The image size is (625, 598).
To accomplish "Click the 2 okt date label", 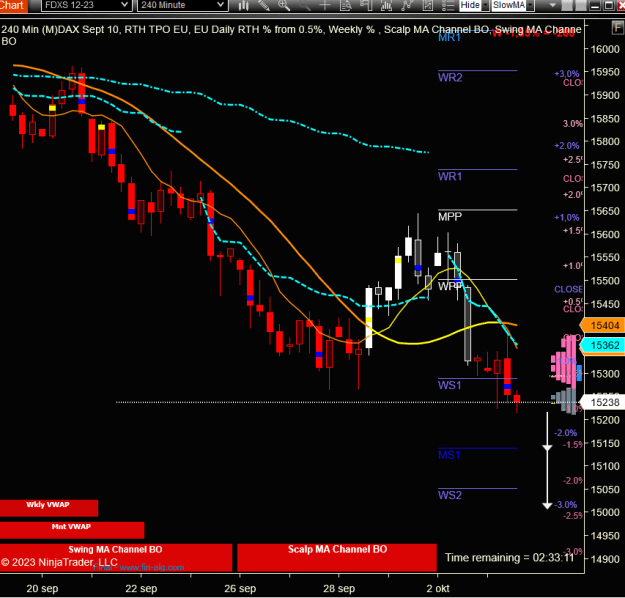I will click(x=438, y=588).
